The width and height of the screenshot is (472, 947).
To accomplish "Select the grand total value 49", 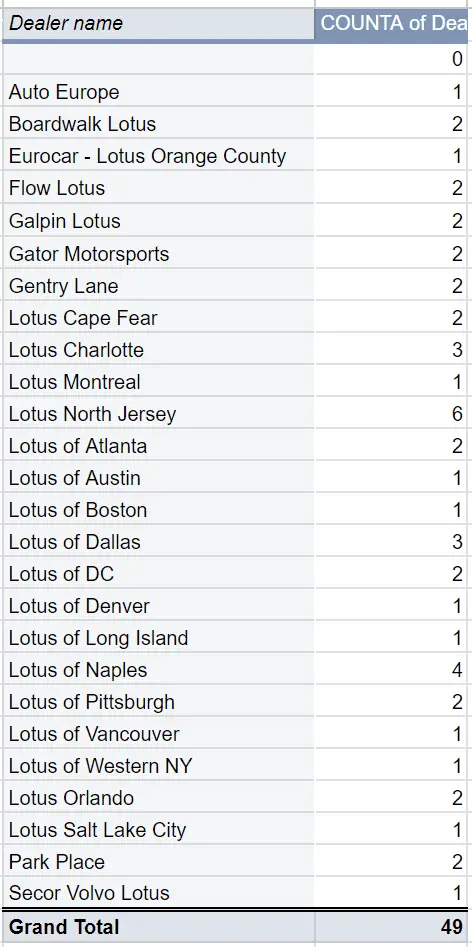I will pyautogui.click(x=394, y=926).
